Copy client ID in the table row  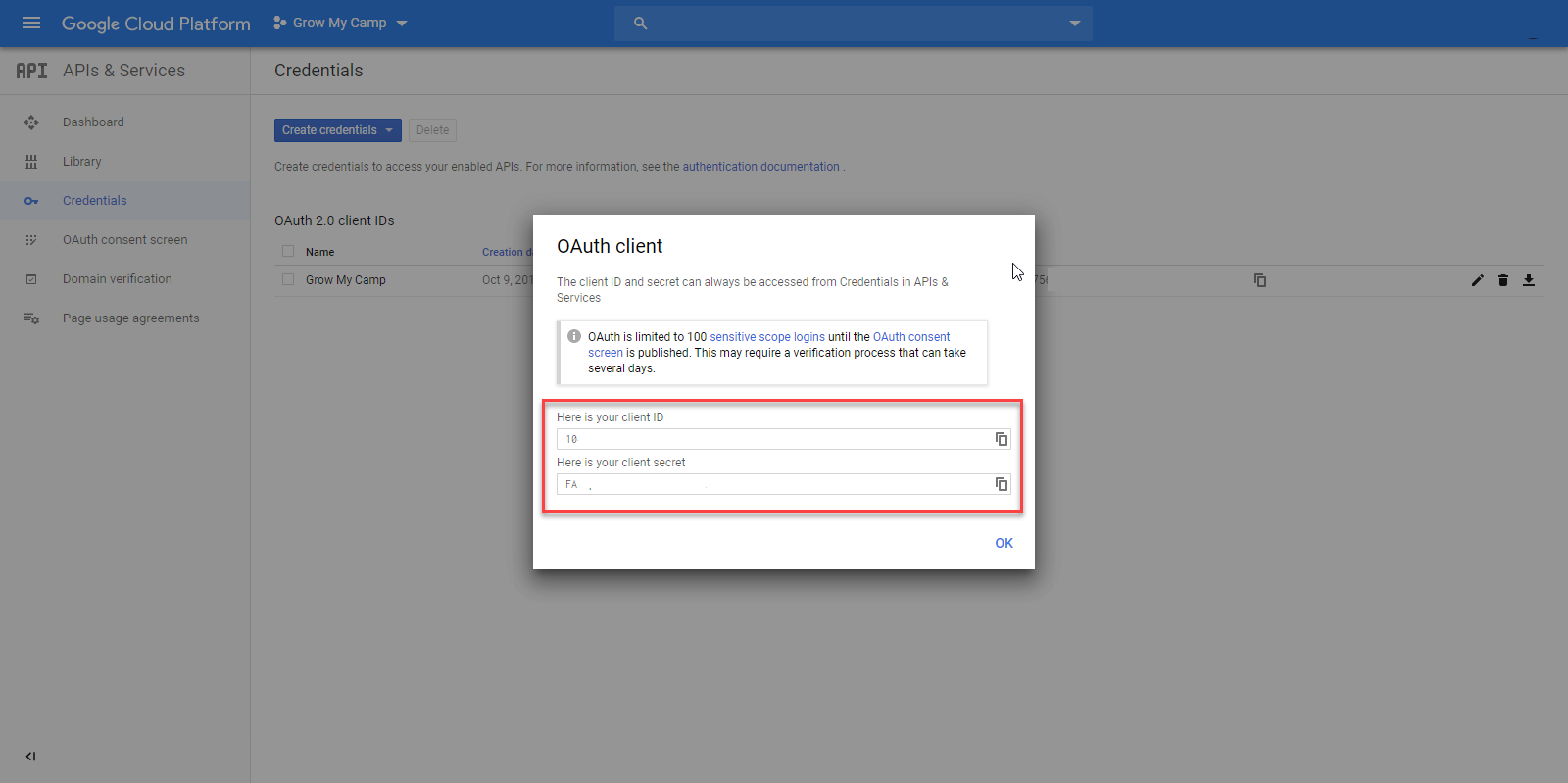pos(1260,280)
